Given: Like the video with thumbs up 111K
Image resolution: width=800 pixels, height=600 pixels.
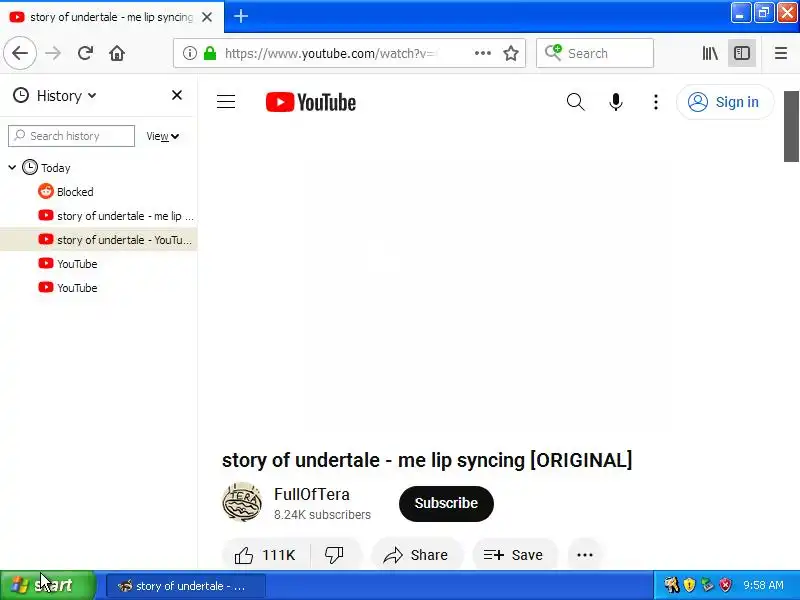Looking at the screenshot, I should point(265,555).
